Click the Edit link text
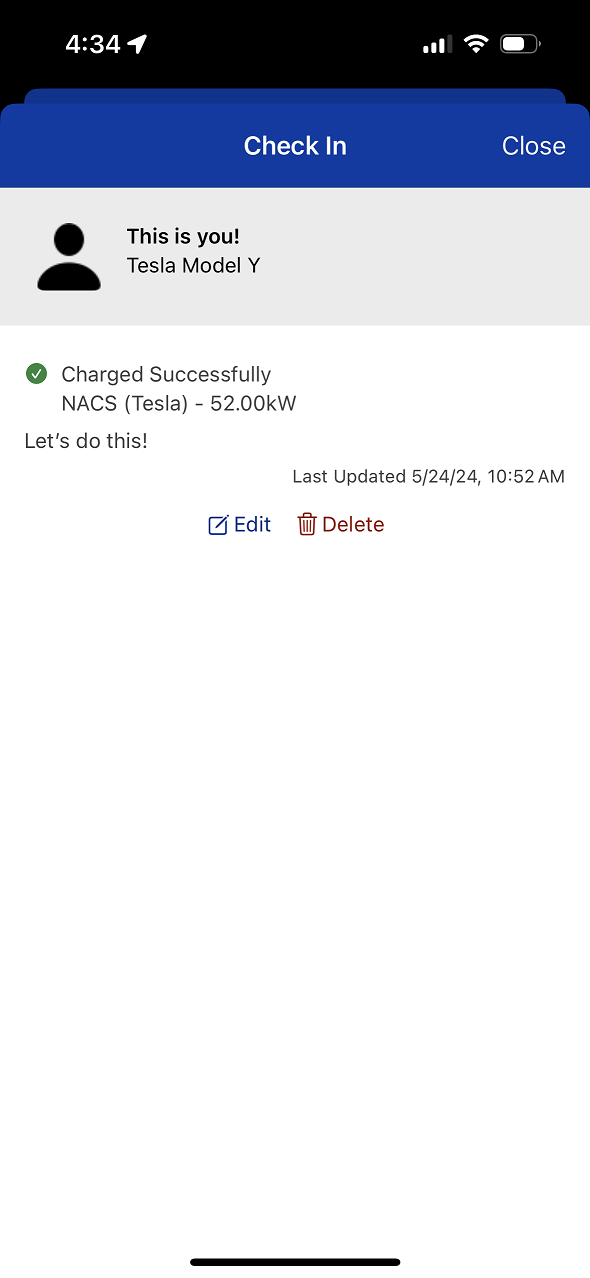590x1278 pixels. (x=252, y=524)
